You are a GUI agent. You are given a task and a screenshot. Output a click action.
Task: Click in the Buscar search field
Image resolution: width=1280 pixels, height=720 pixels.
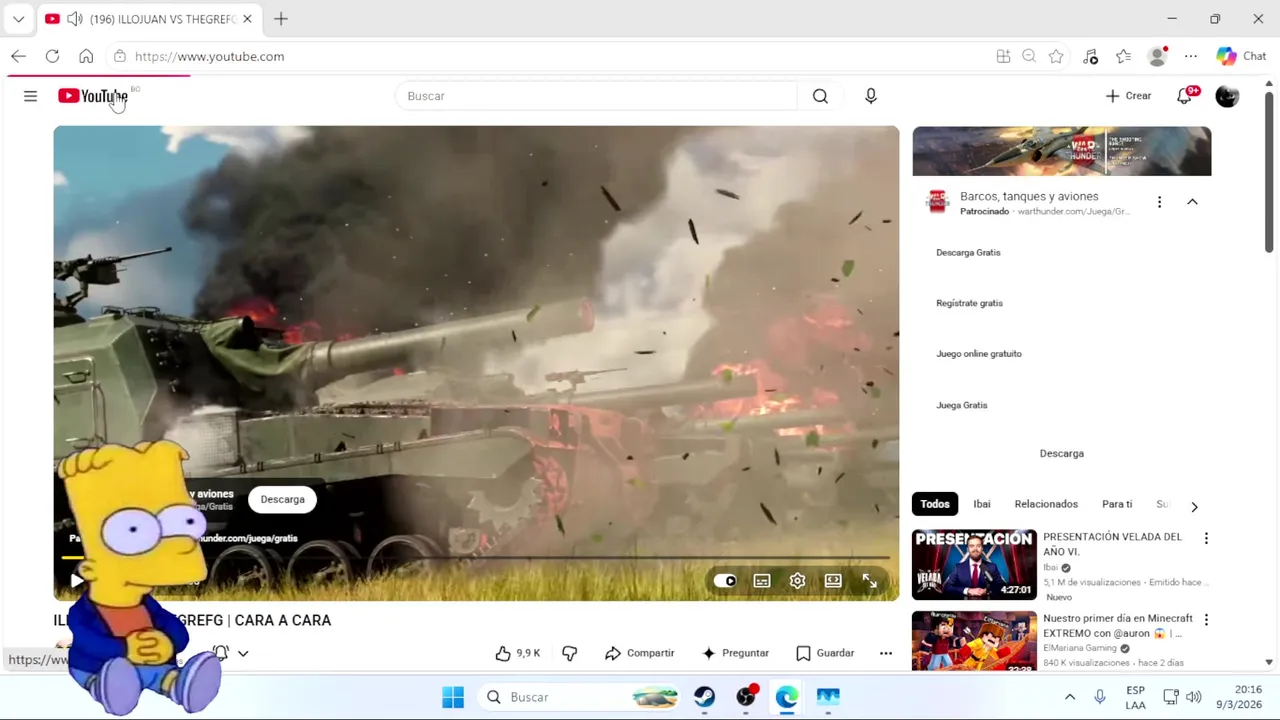597,96
